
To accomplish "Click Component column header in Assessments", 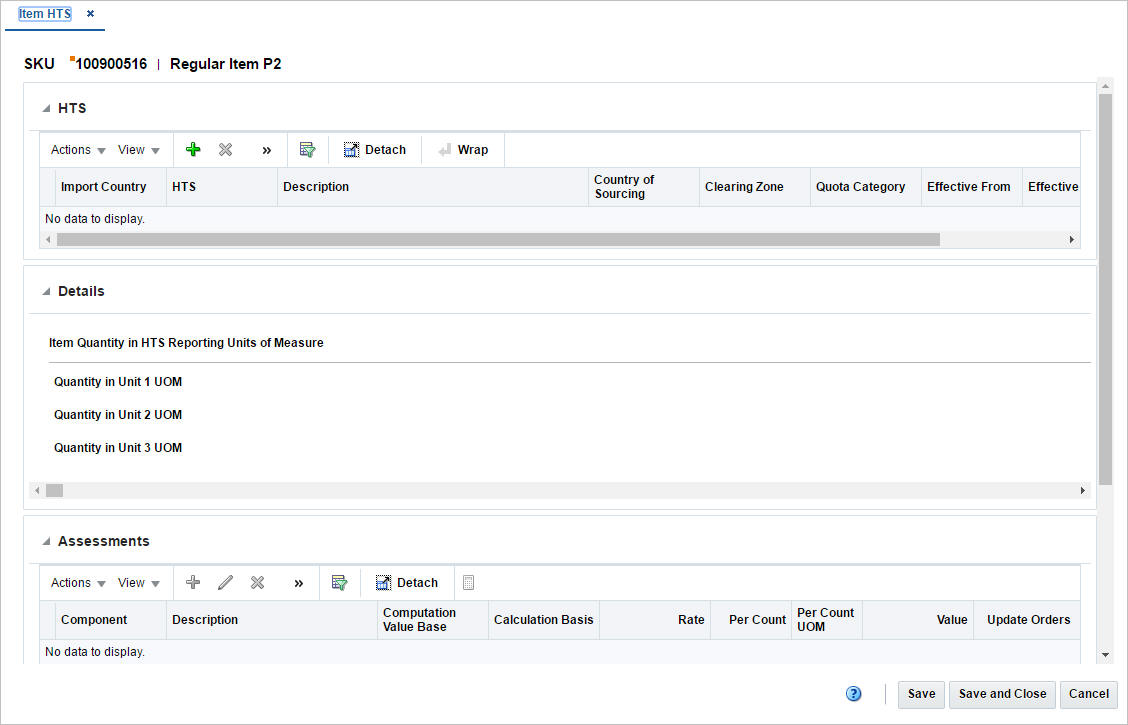I will pos(111,620).
